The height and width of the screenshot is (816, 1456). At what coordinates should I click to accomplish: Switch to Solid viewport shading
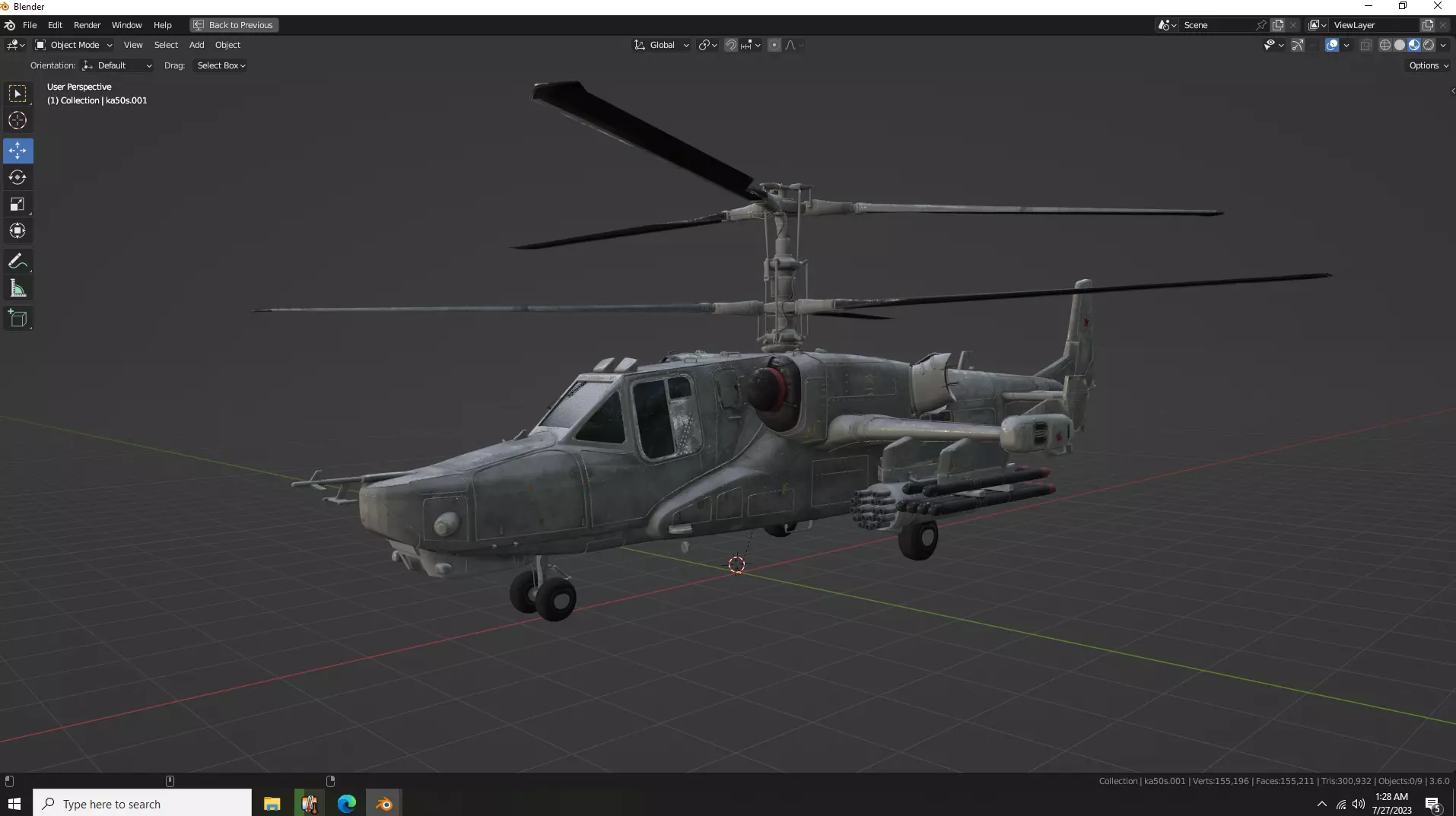tap(1400, 45)
